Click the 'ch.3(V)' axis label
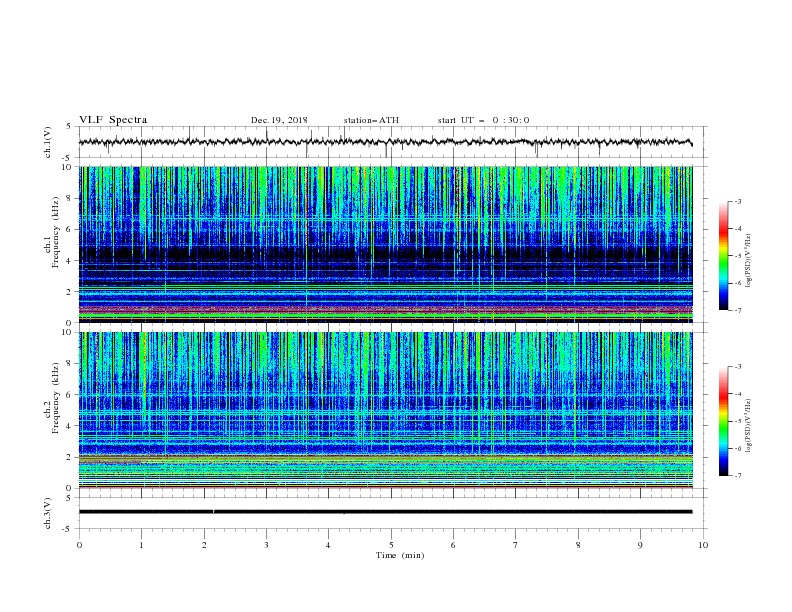The height and width of the screenshot is (612, 792). click(x=48, y=513)
